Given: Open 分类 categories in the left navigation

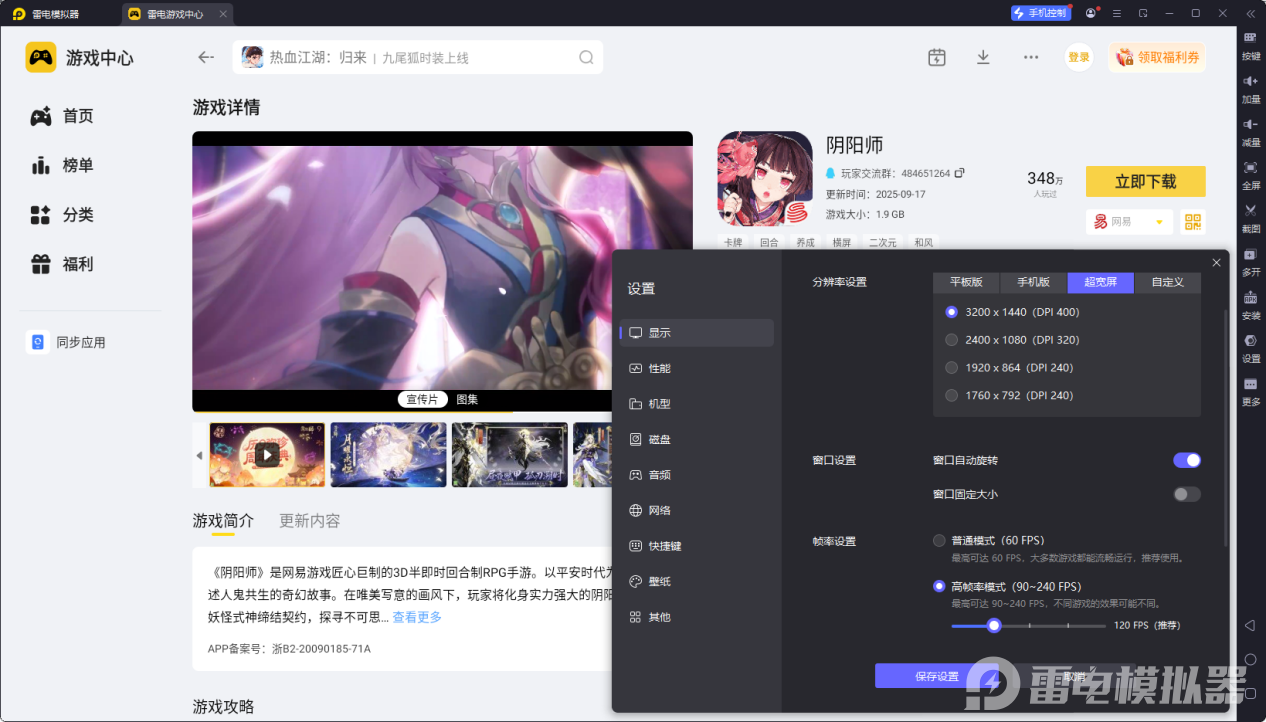Looking at the screenshot, I should 62,215.
